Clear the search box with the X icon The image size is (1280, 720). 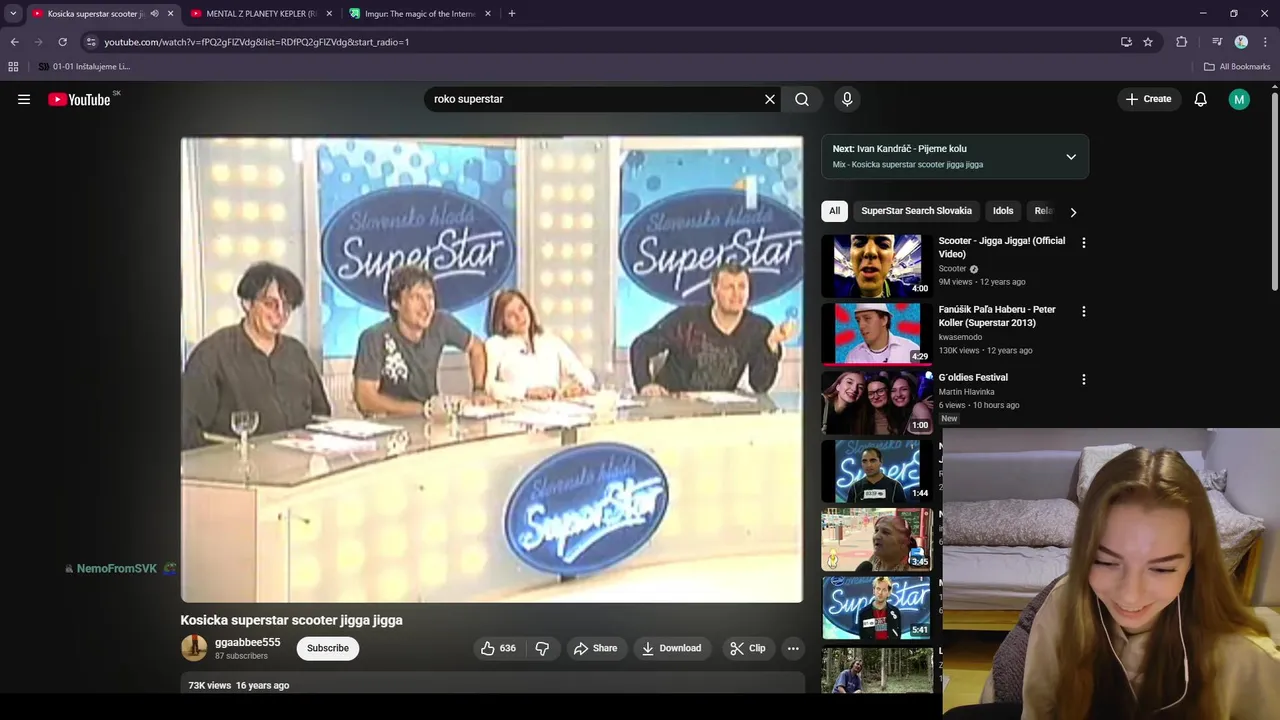pos(770,99)
